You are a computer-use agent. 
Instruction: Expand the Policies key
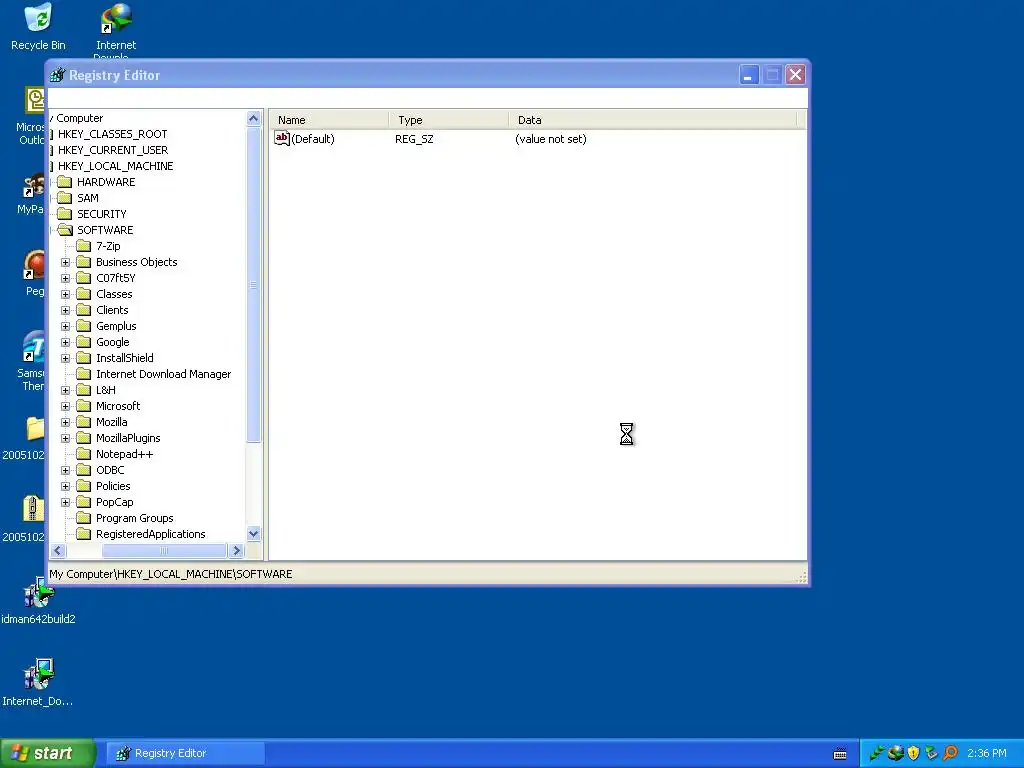pyautogui.click(x=65, y=487)
